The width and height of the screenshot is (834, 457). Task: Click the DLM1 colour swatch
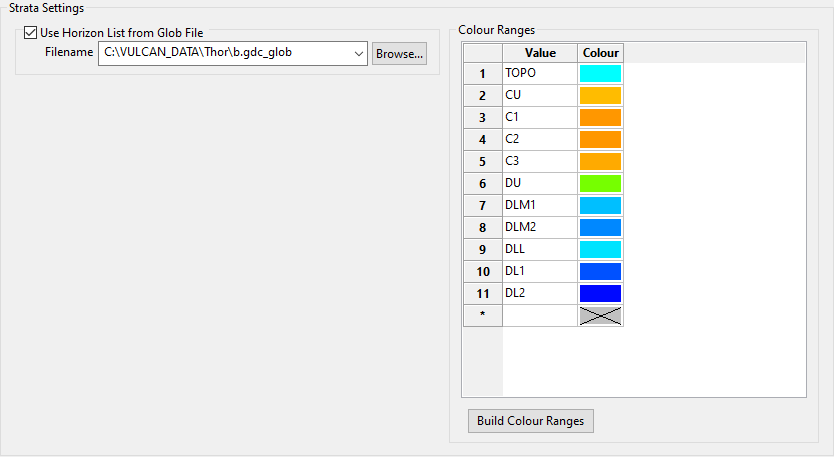(x=600, y=205)
